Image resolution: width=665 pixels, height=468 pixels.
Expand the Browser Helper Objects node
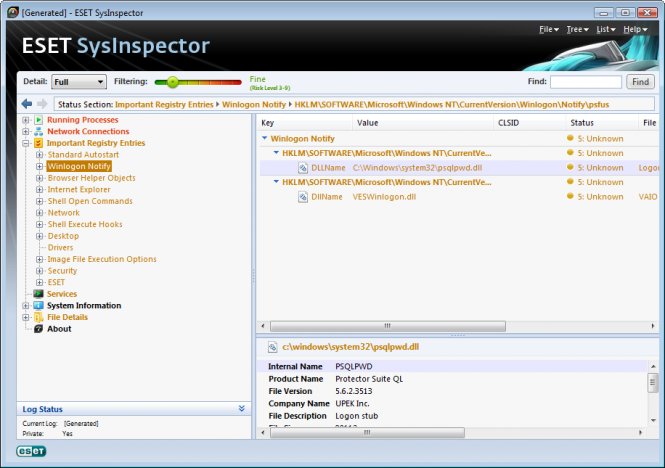point(39,178)
